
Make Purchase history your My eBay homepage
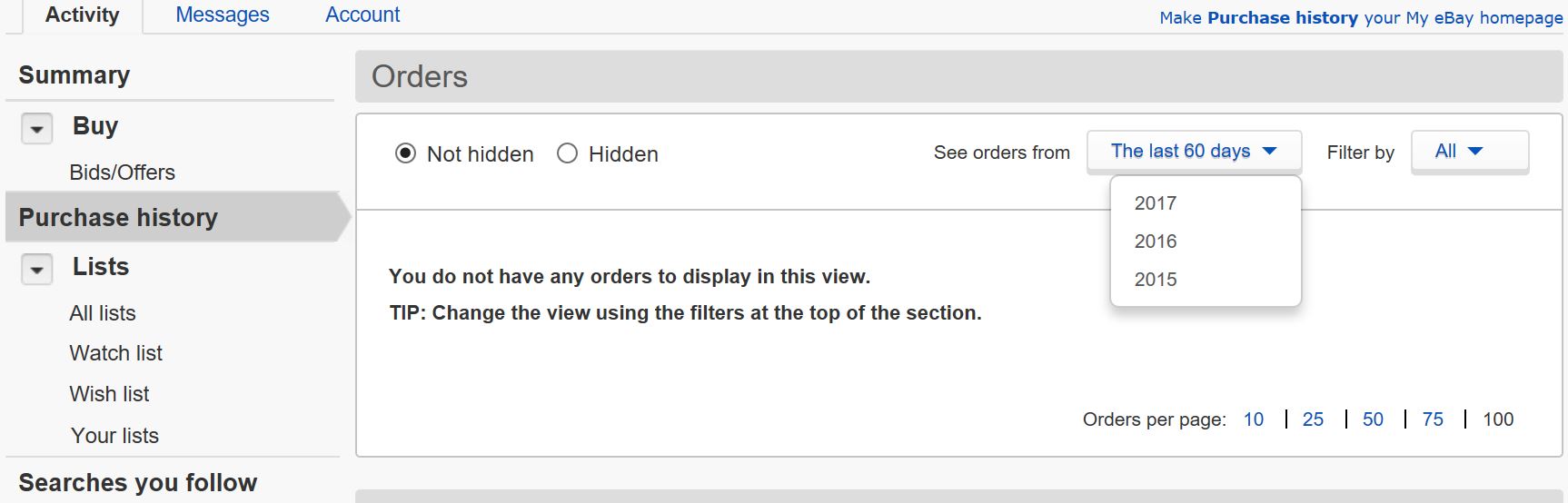[1360, 18]
